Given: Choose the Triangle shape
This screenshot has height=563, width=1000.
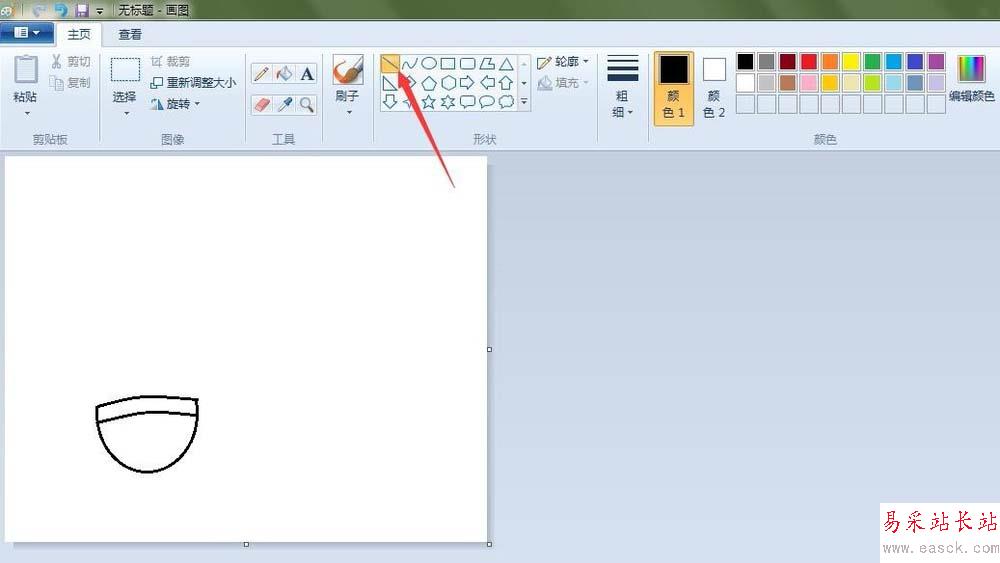Looking at the screenshot, I should [506, 63].
